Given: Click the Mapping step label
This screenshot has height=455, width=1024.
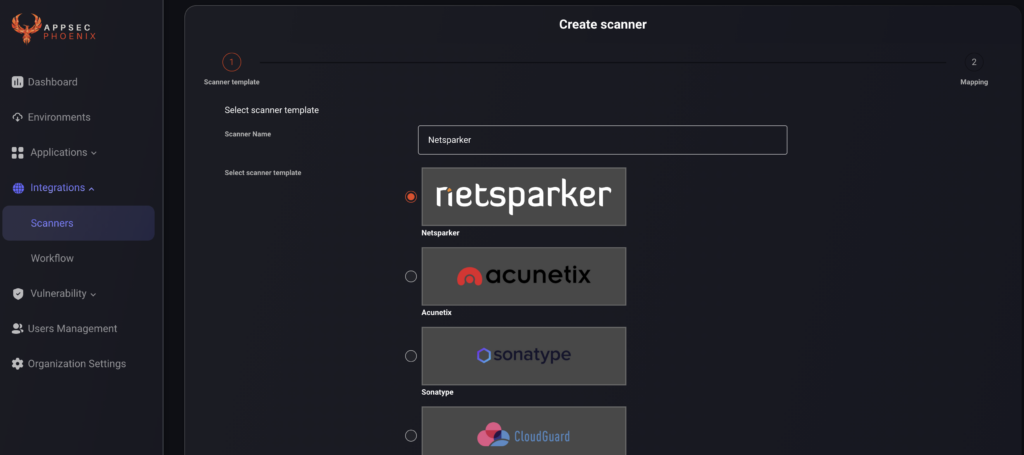Looking at the screenshot, I should coord(974,82).
